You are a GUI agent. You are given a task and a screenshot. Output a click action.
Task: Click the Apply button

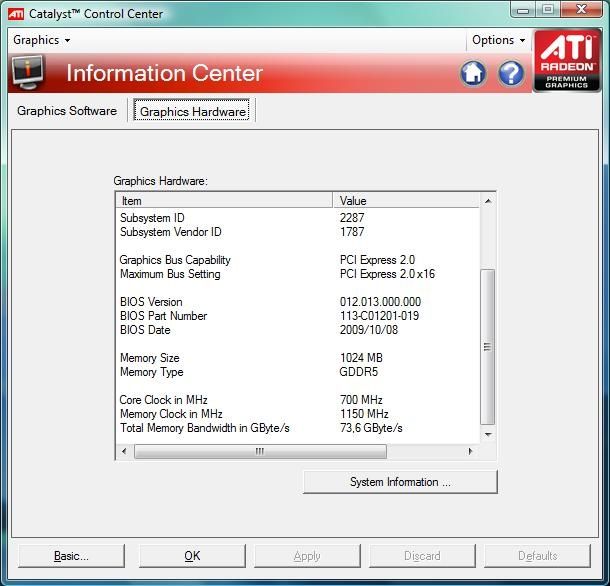[x=307, y=556]
